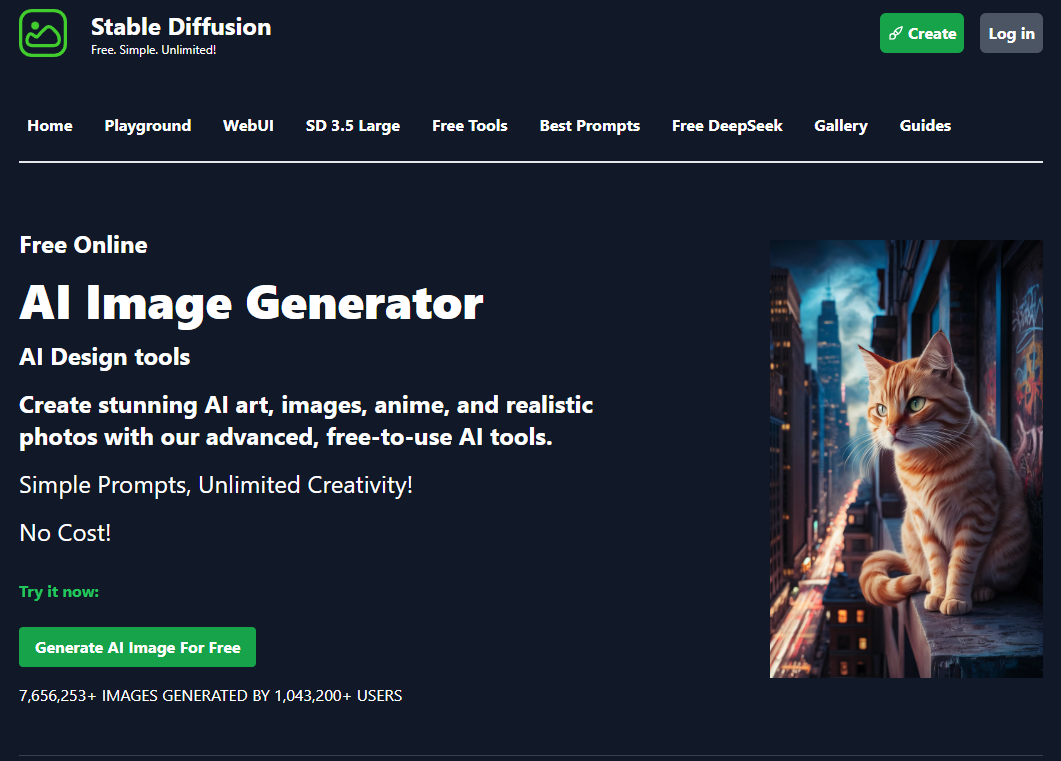
Task: Click the images generated statistics line
Action: tap(210, 695)
